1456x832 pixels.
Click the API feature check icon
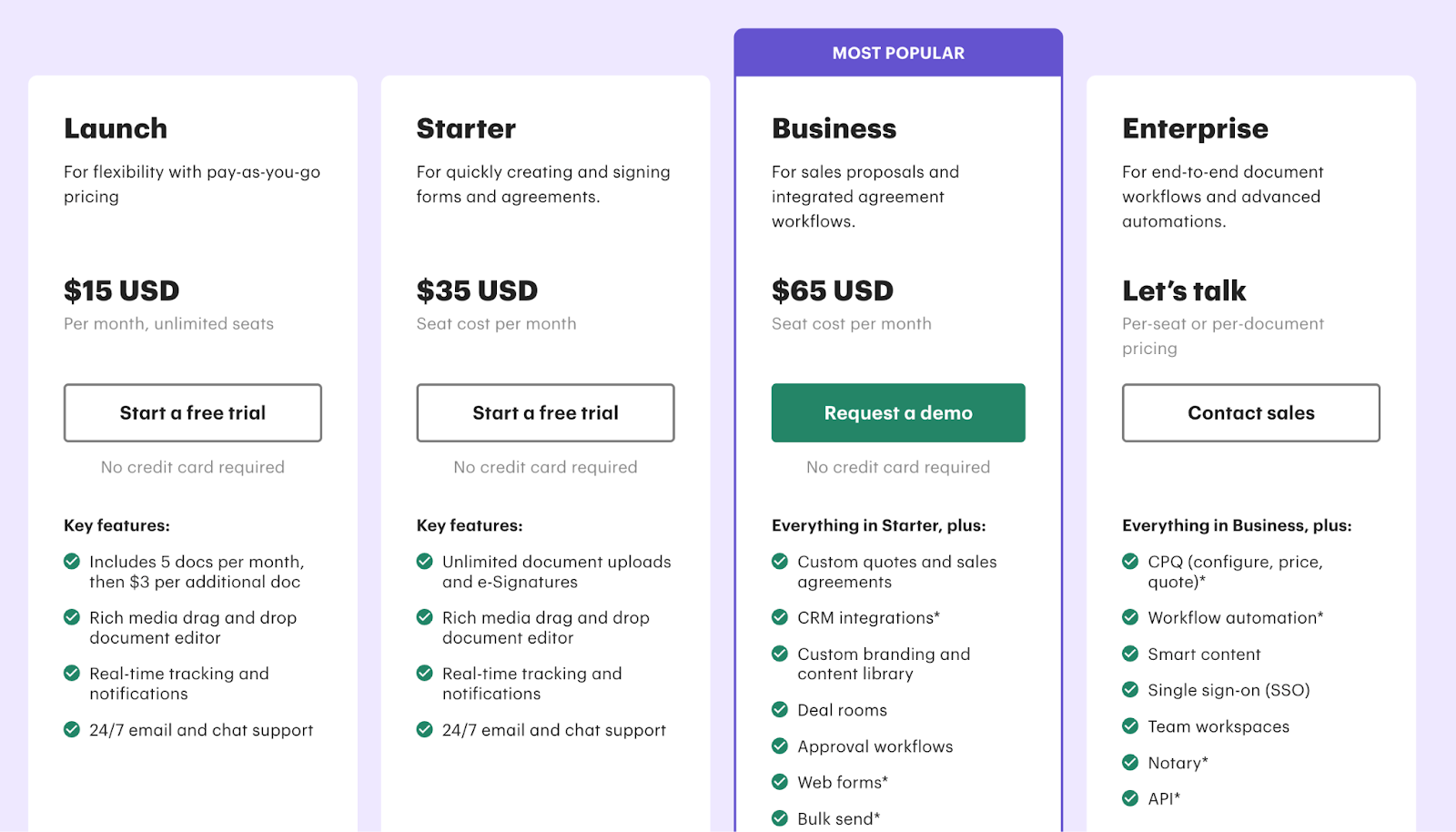pyautogui.click(x=1130, y=798)
